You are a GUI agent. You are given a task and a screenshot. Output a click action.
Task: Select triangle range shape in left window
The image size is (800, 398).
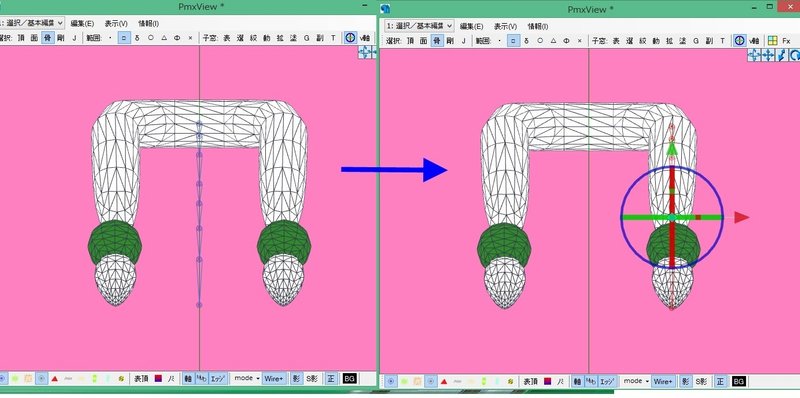[x=164, y=38]
